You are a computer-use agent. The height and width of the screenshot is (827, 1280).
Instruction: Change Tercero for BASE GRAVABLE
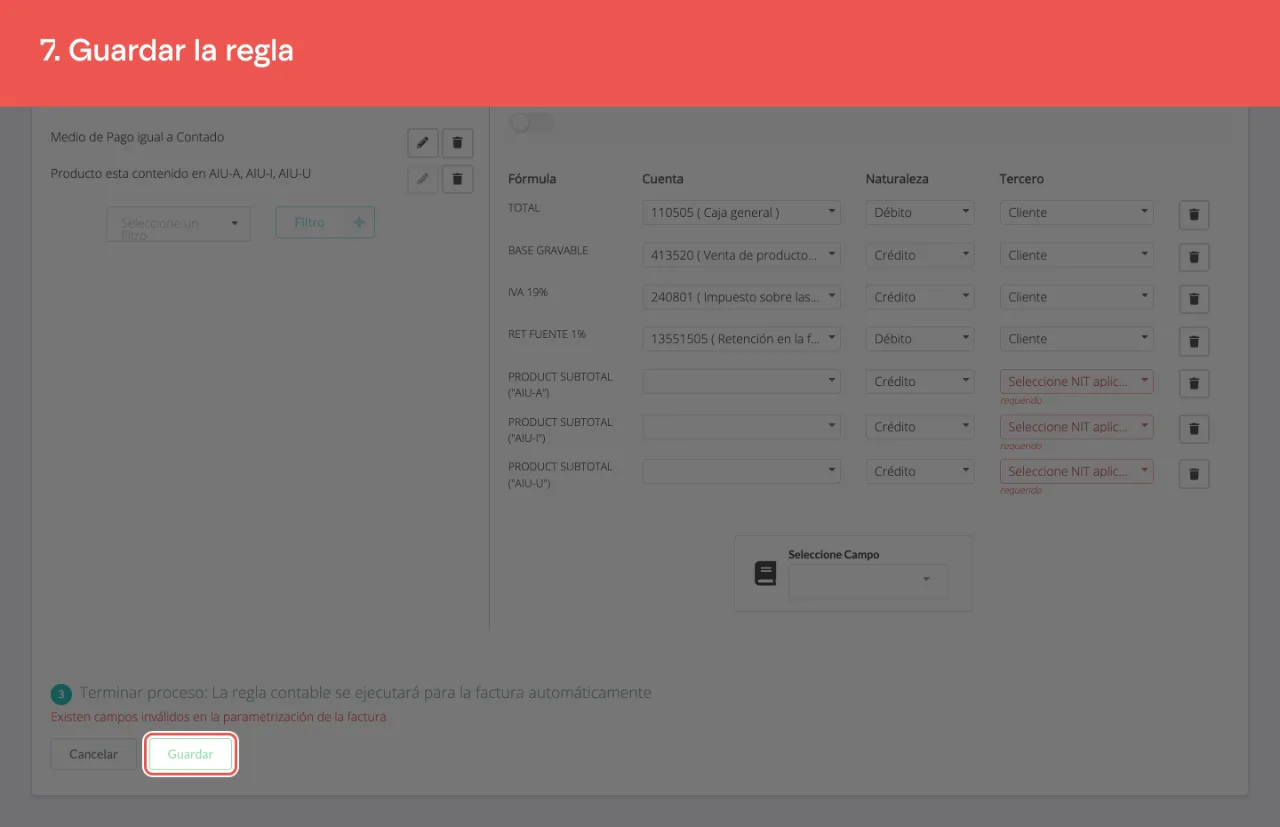tap(1077, 255)
